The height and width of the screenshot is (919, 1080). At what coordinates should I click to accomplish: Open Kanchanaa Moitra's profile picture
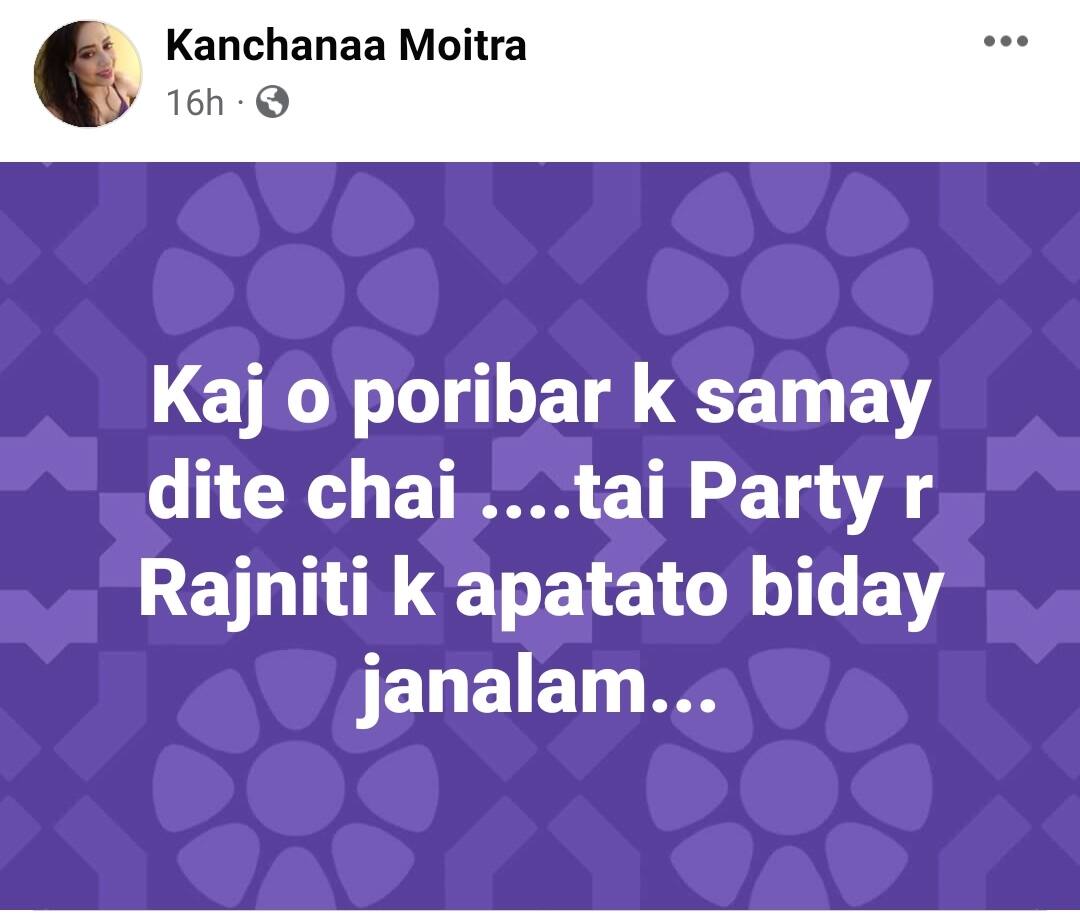coord(87,74)
